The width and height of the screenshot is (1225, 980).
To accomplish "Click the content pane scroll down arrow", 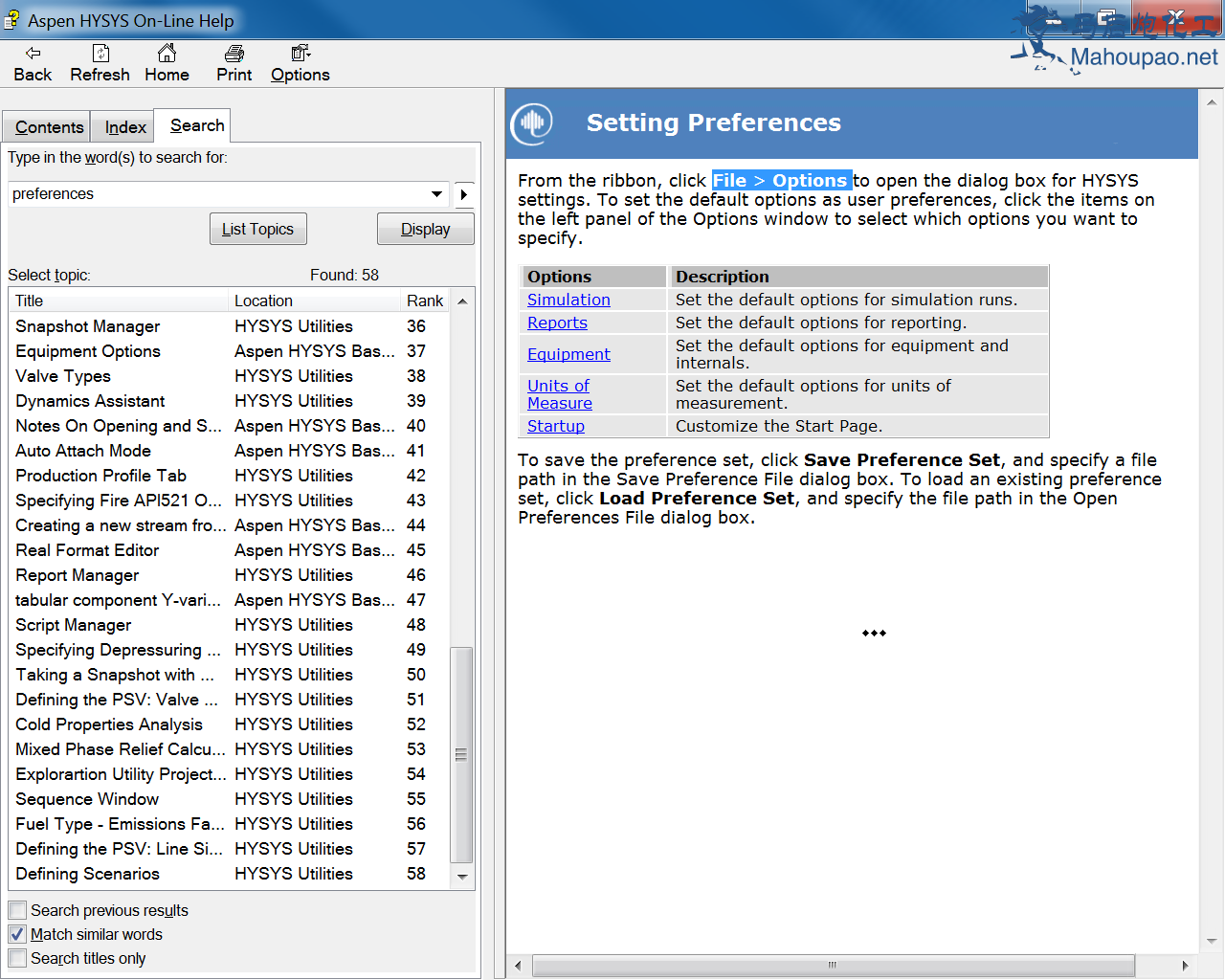I will click(1212, 941).
